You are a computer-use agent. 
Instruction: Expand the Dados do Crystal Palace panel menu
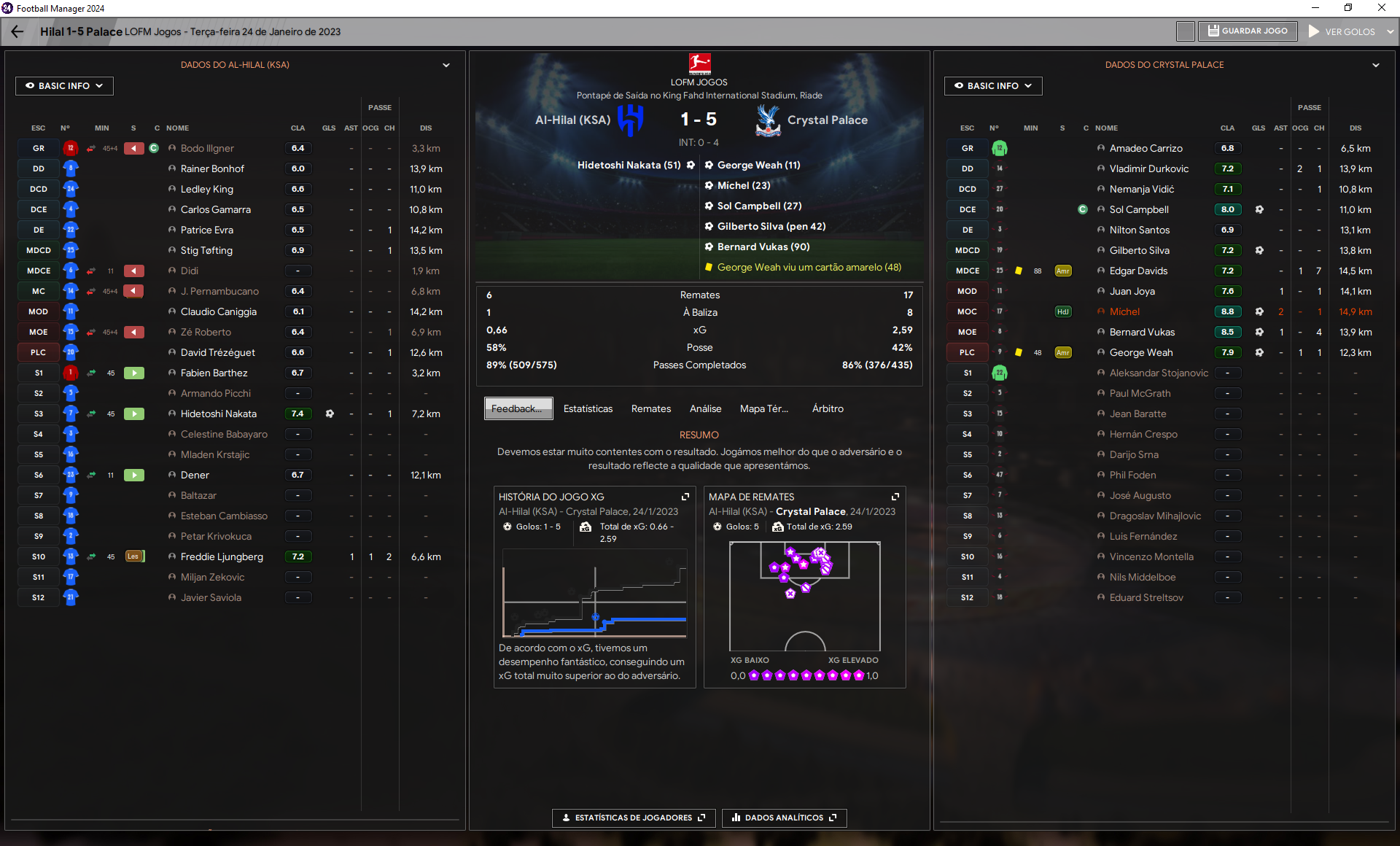click(1376, 65)
